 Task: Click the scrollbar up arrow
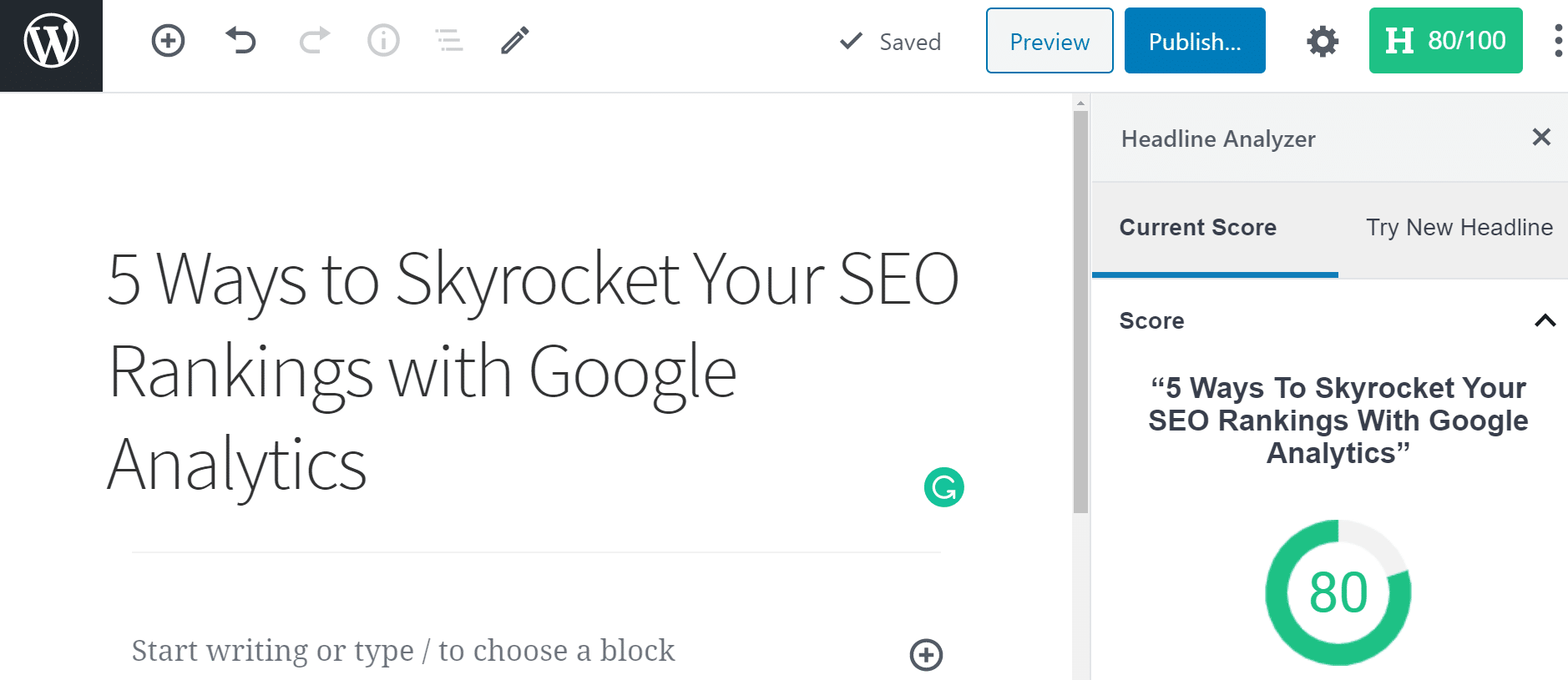pyautogui.click(x=1080, y=103)
